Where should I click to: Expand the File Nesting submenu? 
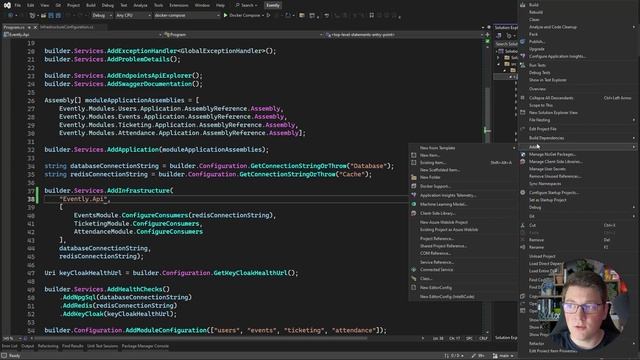579,120
